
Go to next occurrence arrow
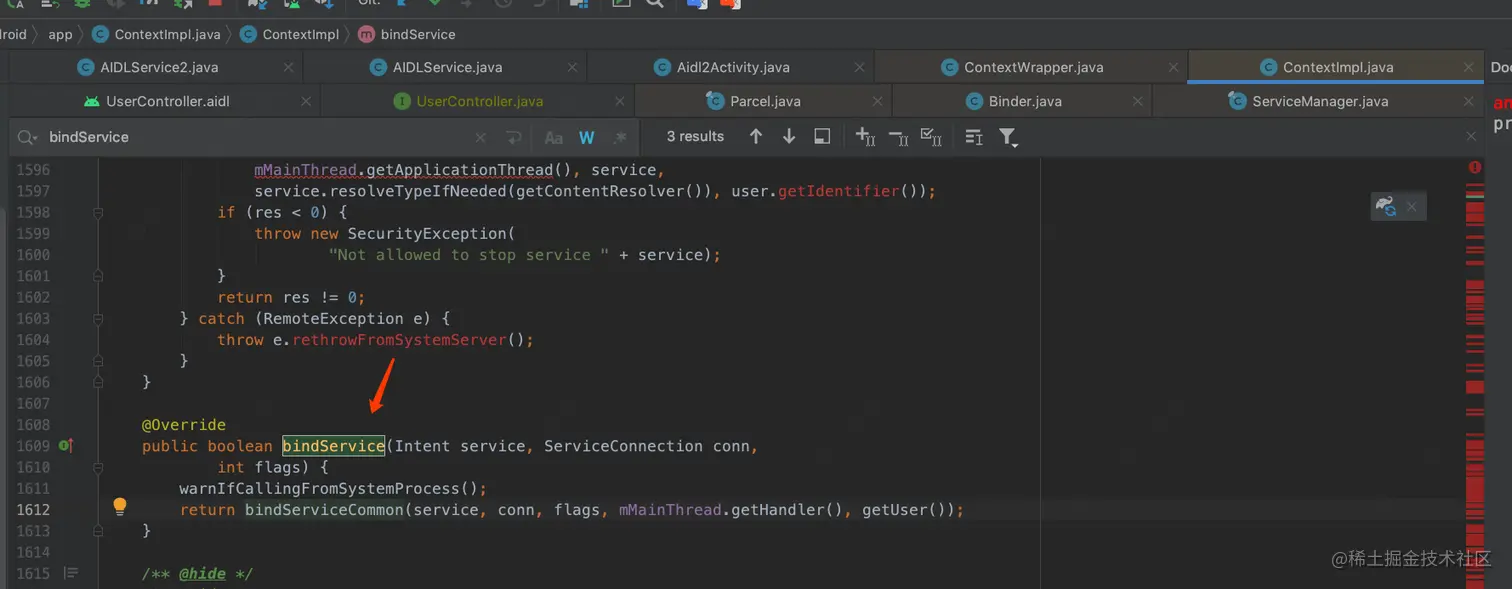point(789,137)
